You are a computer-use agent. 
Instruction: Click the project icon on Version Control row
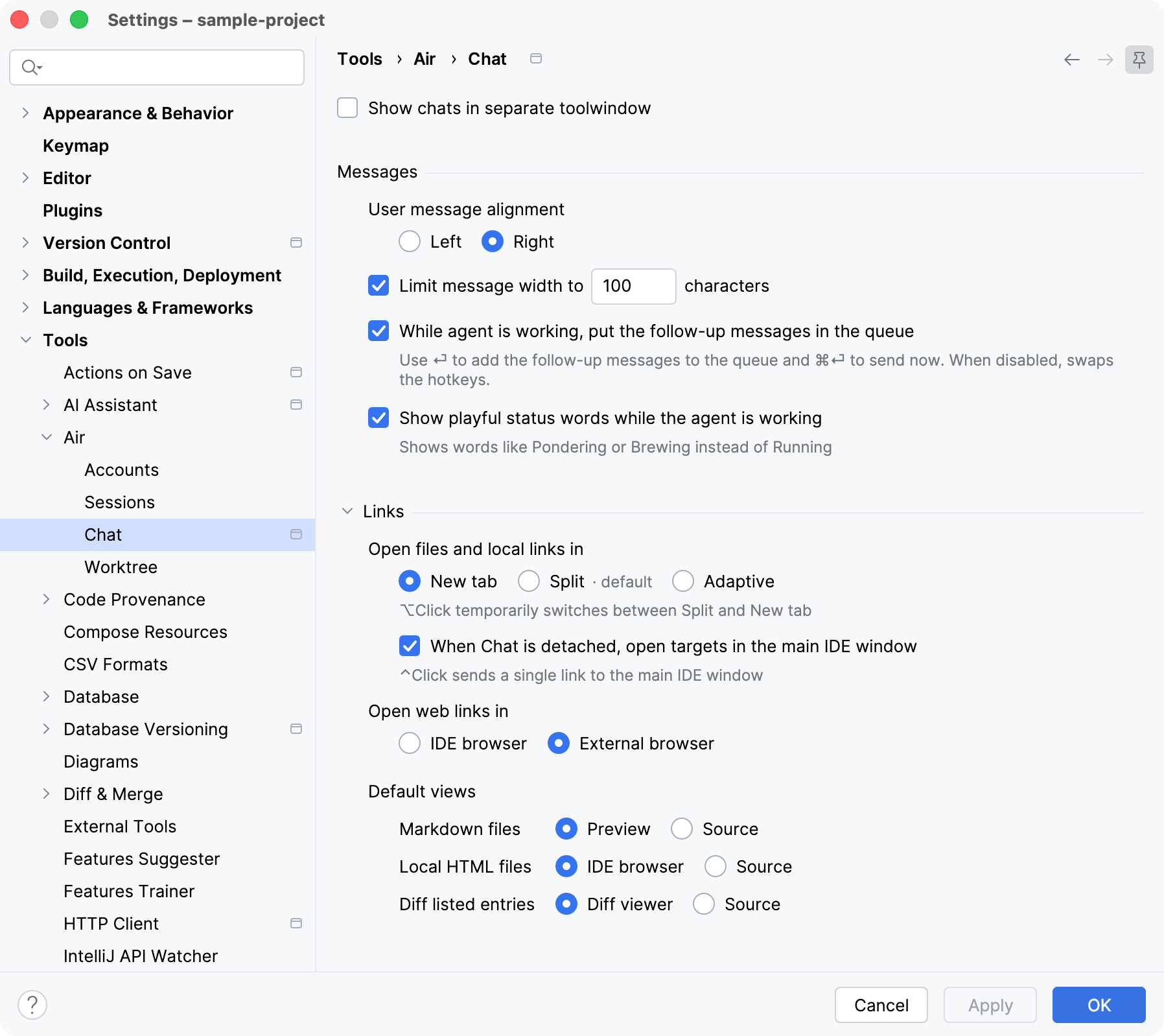(x=296, y=242)
